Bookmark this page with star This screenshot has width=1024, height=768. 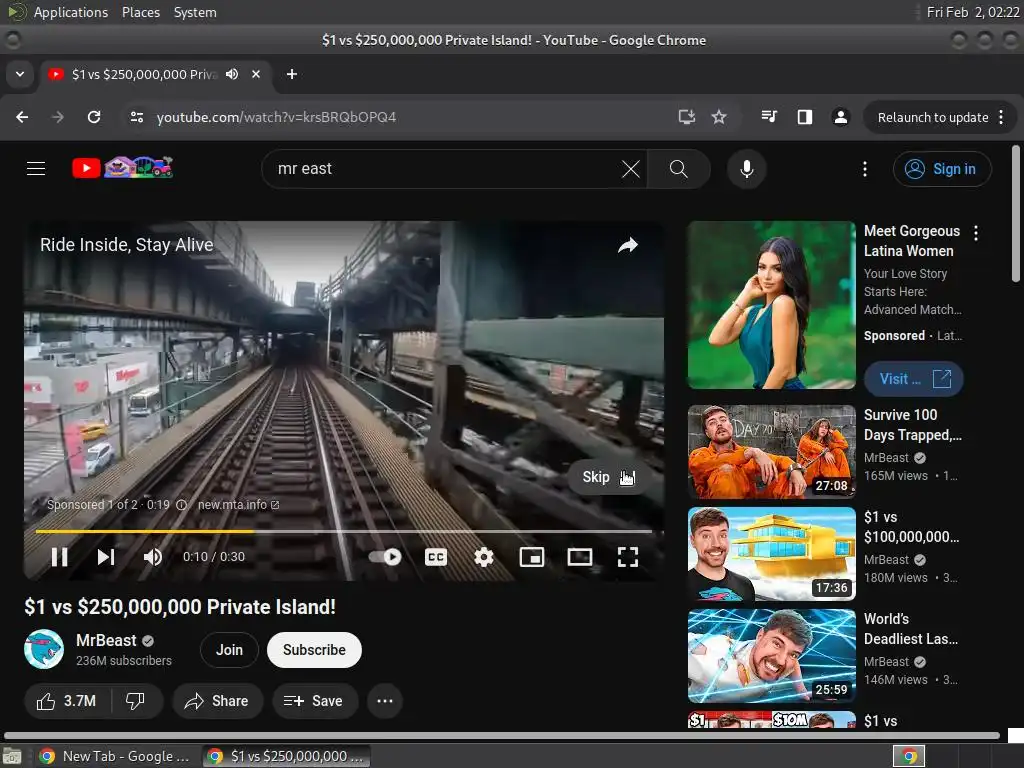click(719, 117)
